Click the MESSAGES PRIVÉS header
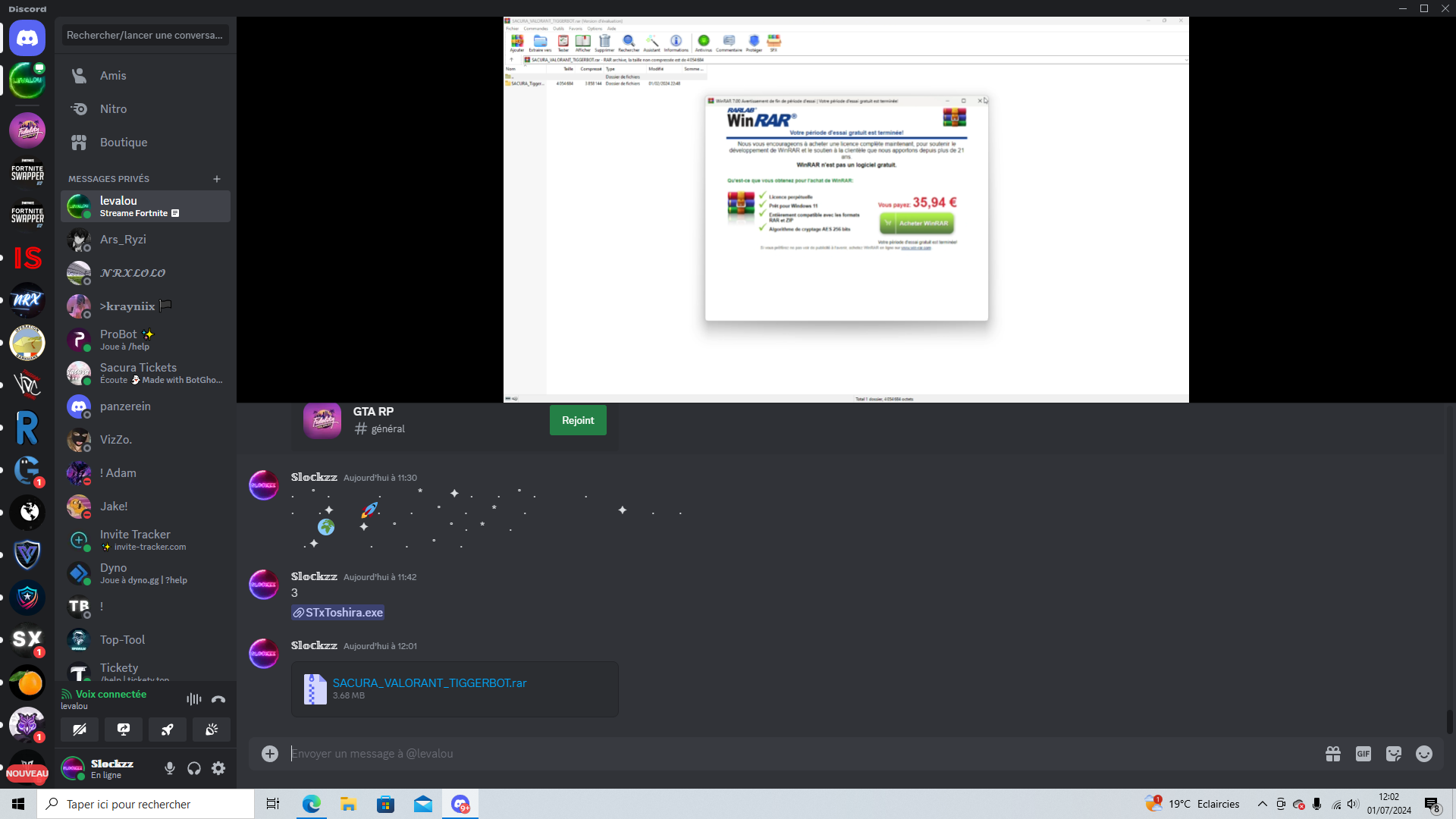 pos(108,179)
